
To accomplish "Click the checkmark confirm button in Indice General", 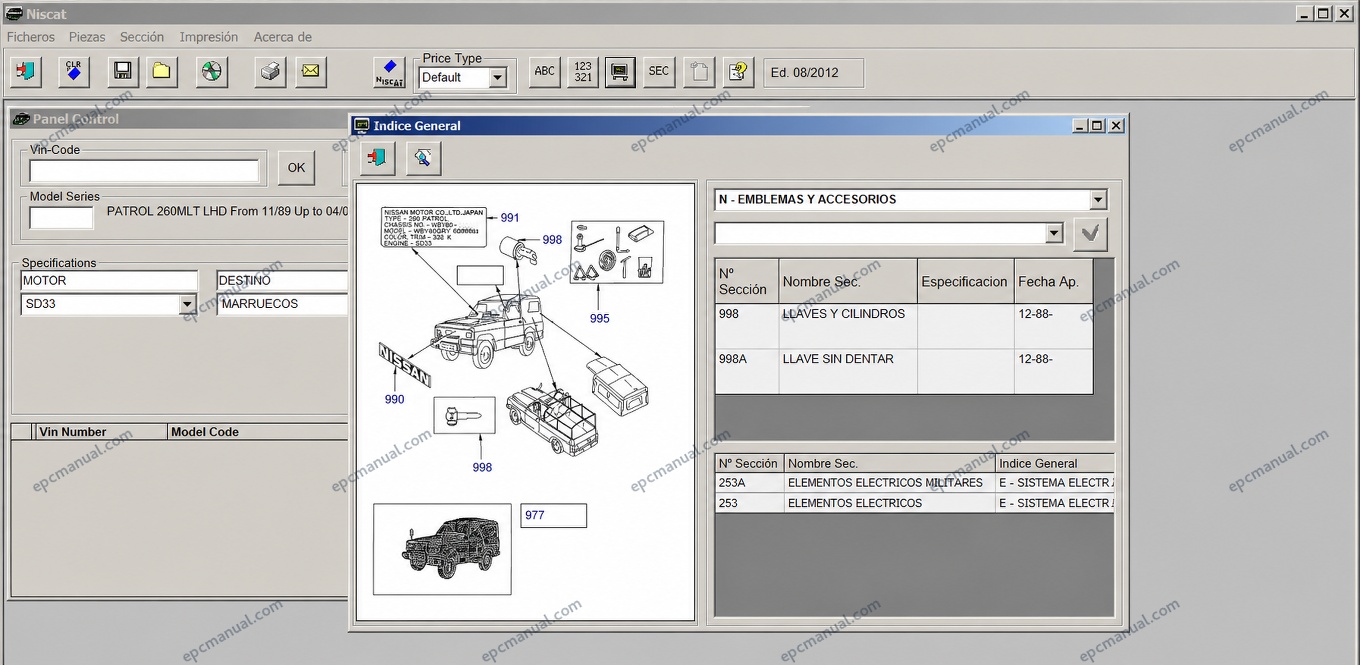I will click(1090, 235).
